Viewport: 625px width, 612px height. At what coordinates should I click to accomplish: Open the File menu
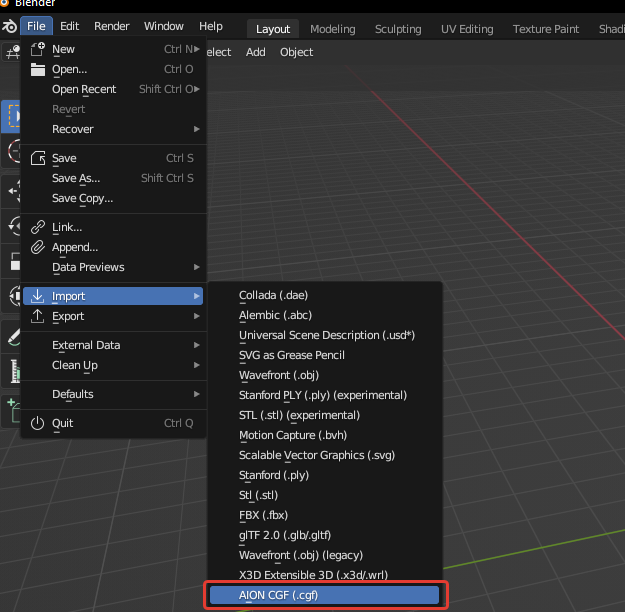pyautogui.click(x=36, y=26)
